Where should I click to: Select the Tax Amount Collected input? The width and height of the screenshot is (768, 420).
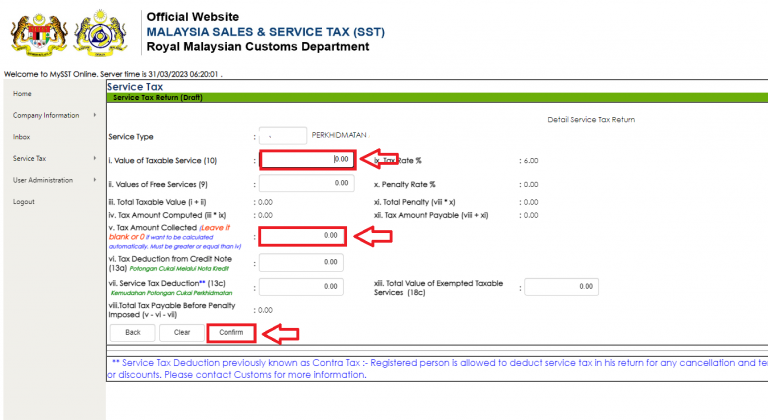pos(304,236)
